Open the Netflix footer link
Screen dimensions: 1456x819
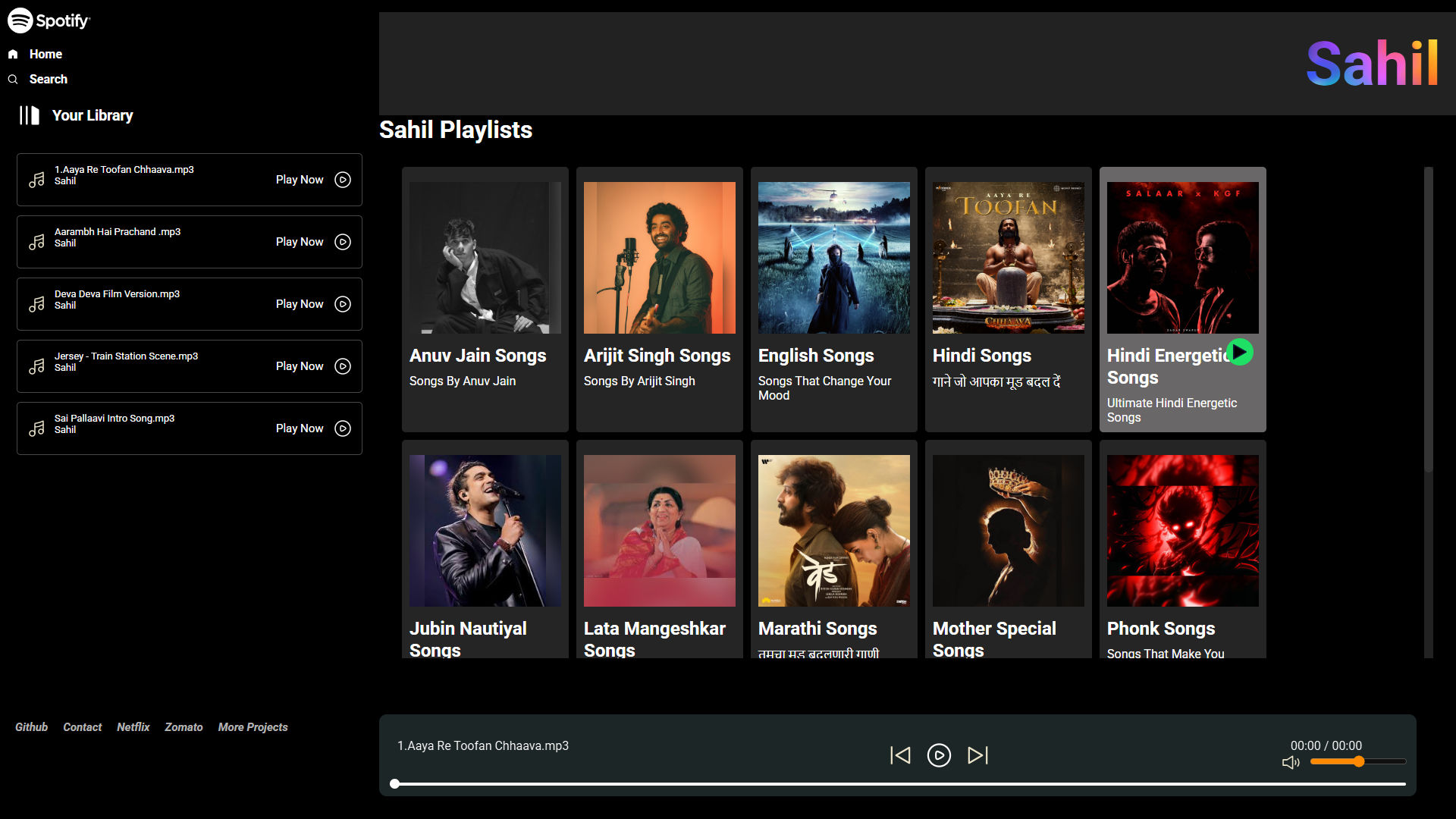pyautogui.click(x=133, y=726)
